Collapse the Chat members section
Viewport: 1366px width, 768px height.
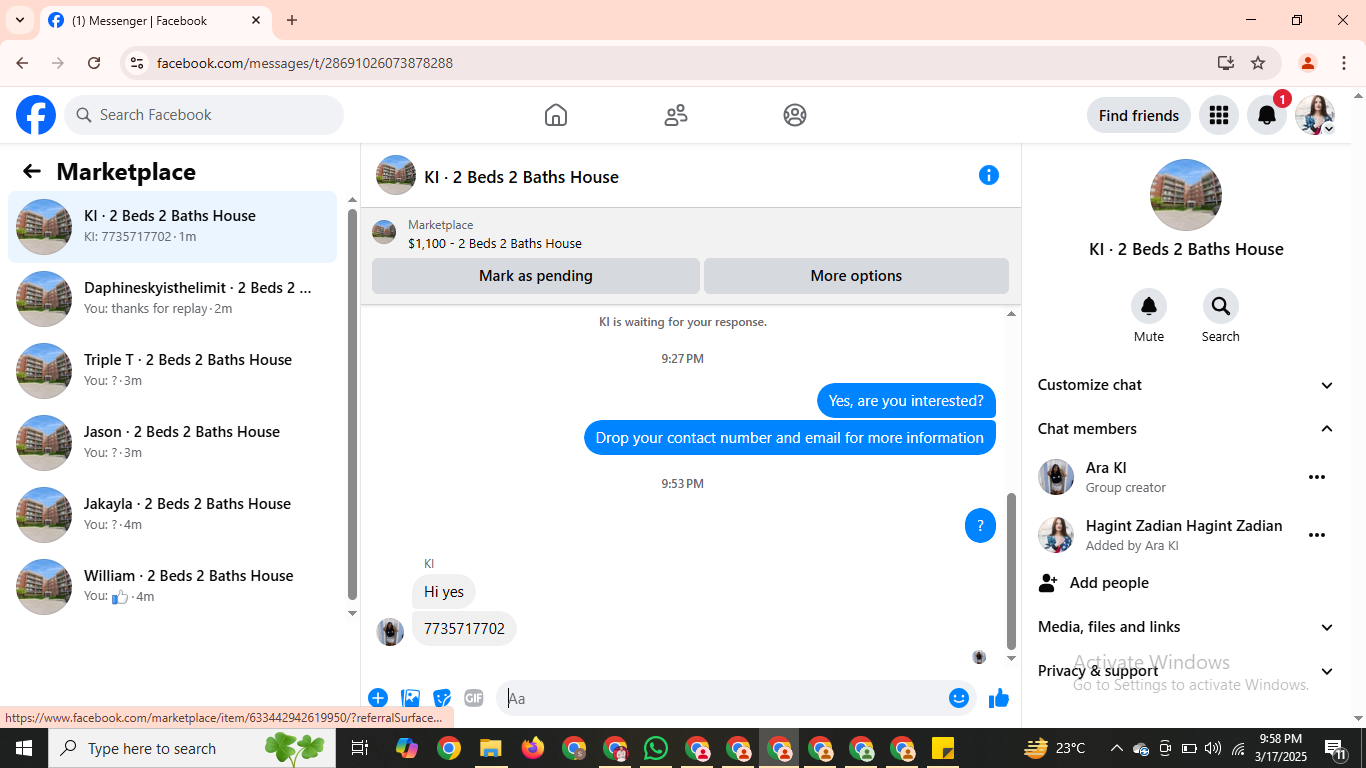[x=1186, y=429]
